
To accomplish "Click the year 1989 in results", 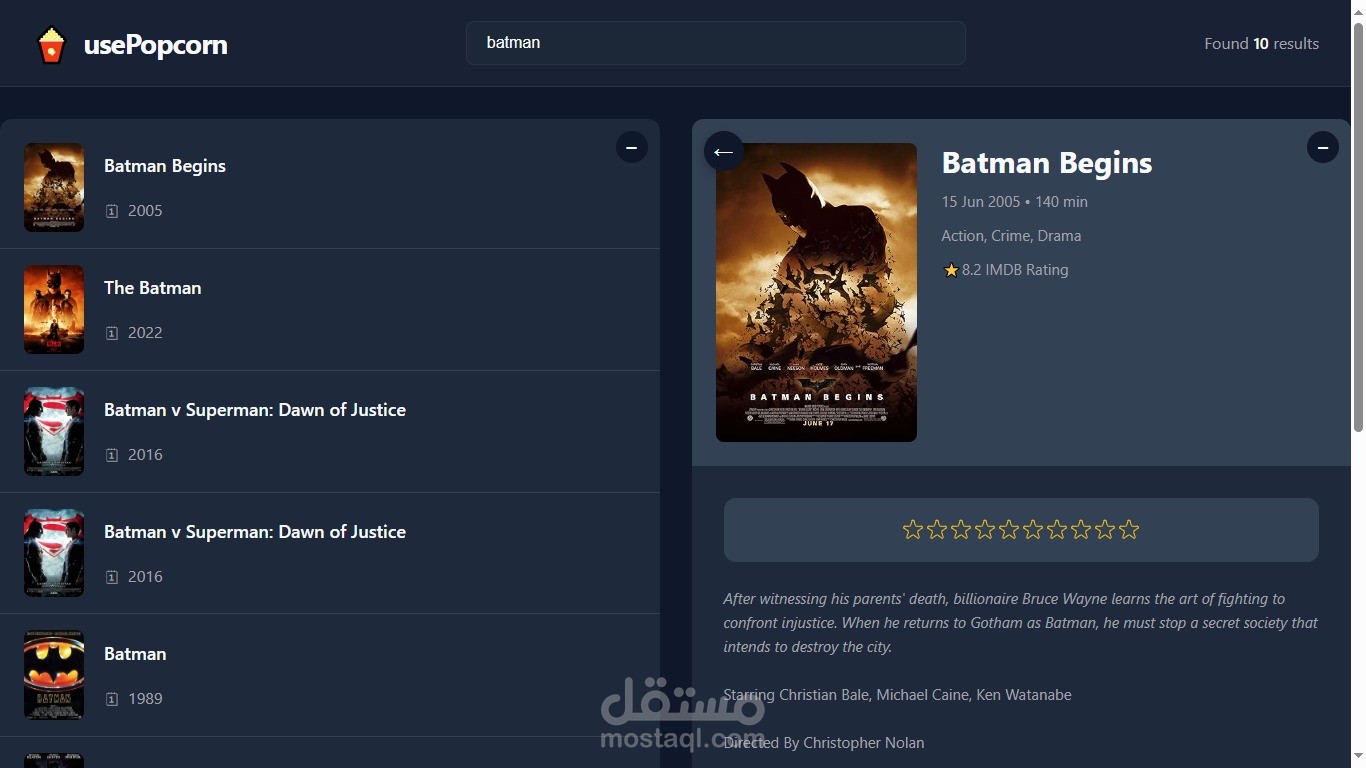I will 145,699.
